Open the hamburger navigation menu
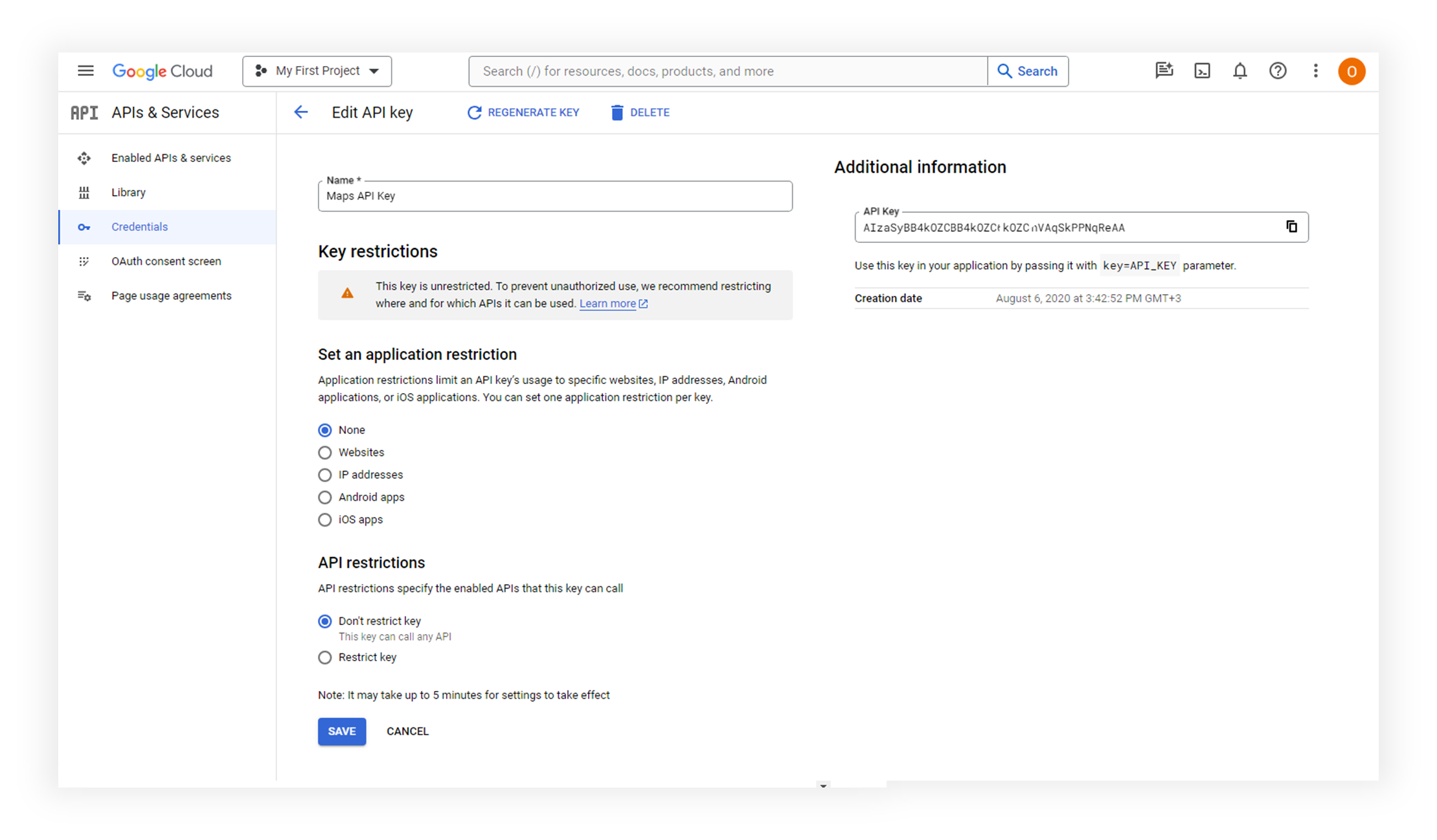 click(x=85, y=71)
